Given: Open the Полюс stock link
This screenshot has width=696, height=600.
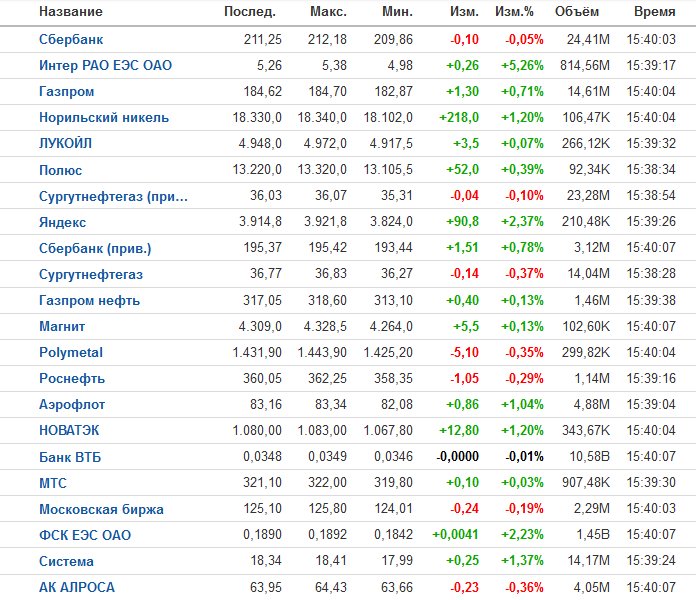Looking at the screenshot, I should pyautogui.click(x=60, y=170).
